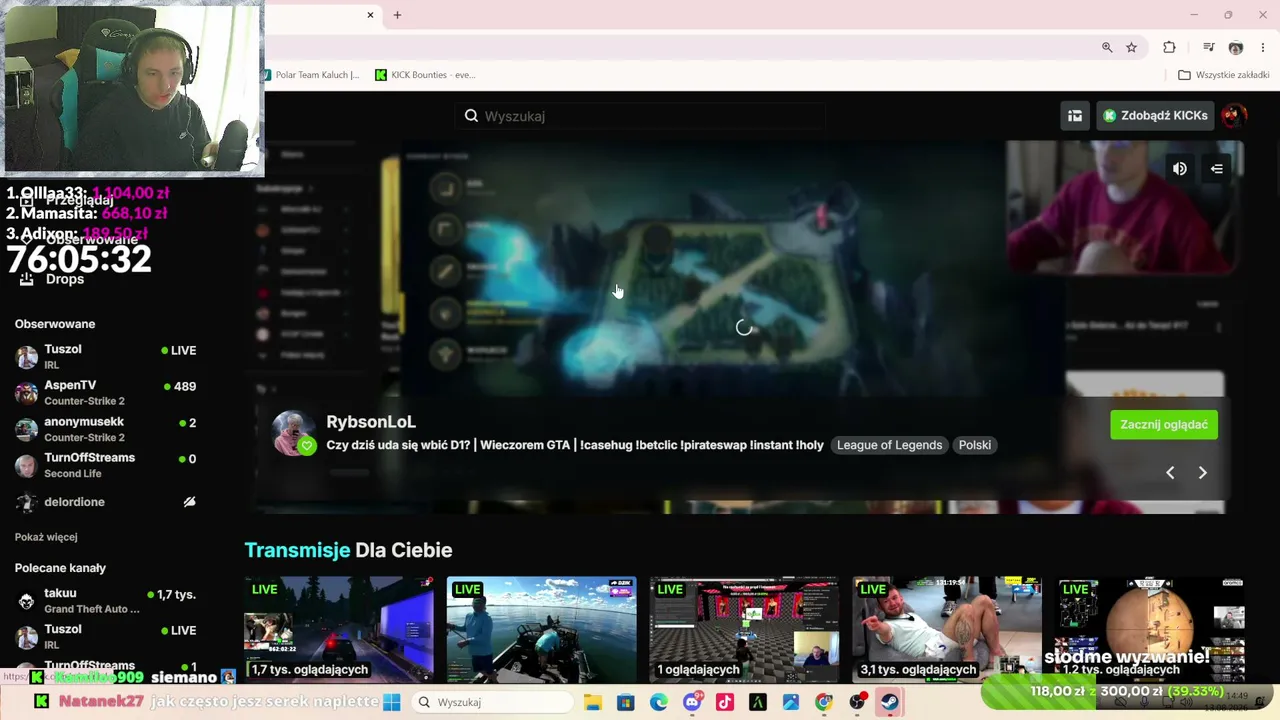This screenshot has height=720, width=1280.
Task: Open the offline delordione channel row
Action: point(105,502)
